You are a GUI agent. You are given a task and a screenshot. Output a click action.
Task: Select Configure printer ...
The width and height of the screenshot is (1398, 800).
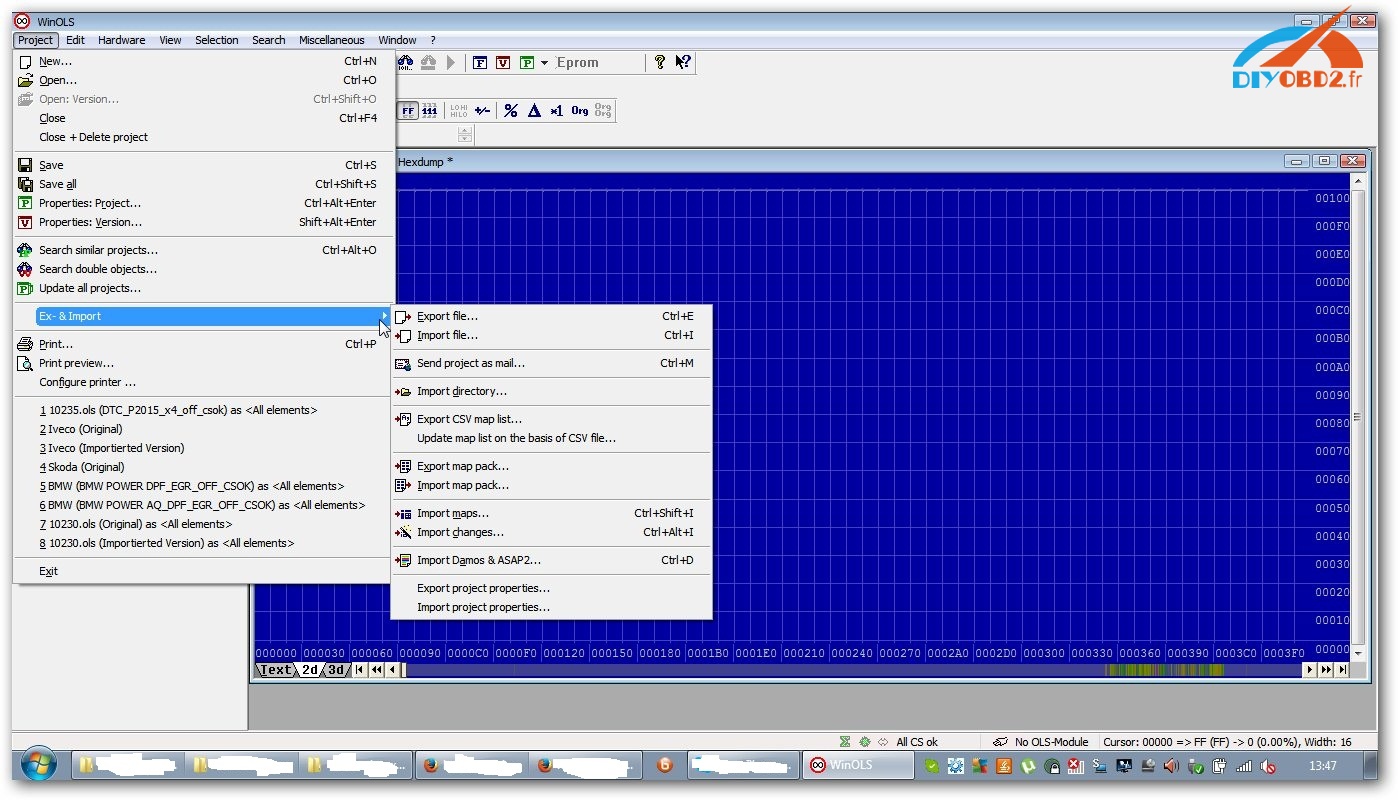[x=201, y=382]
